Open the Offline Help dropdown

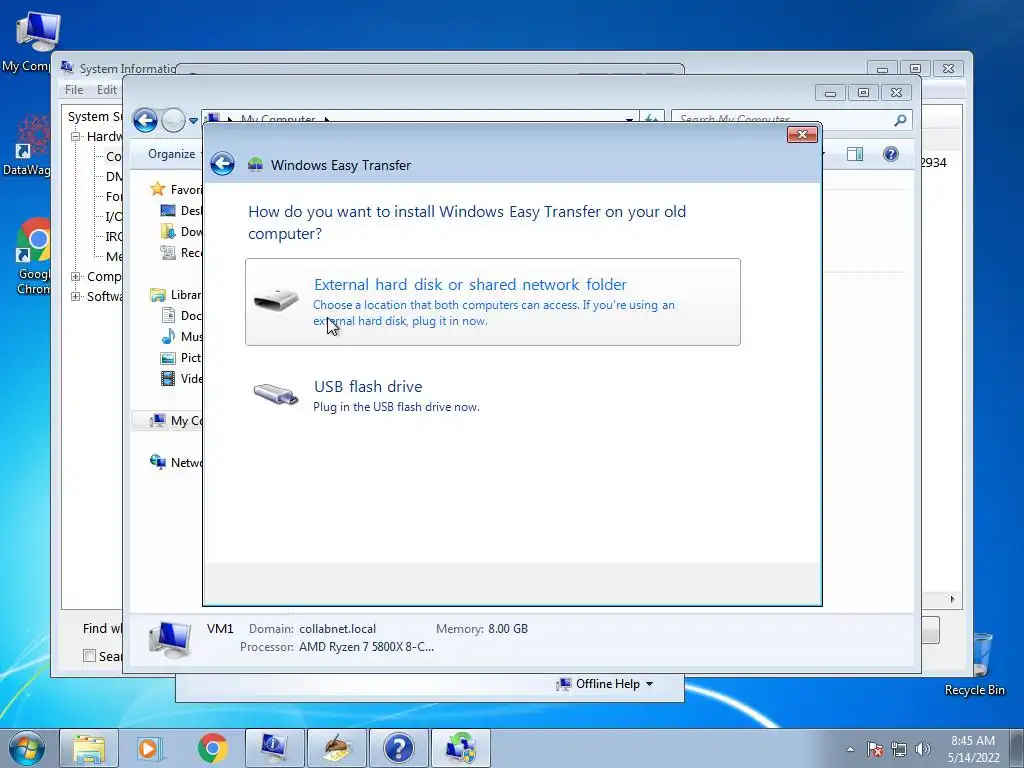tap(604, 684)
